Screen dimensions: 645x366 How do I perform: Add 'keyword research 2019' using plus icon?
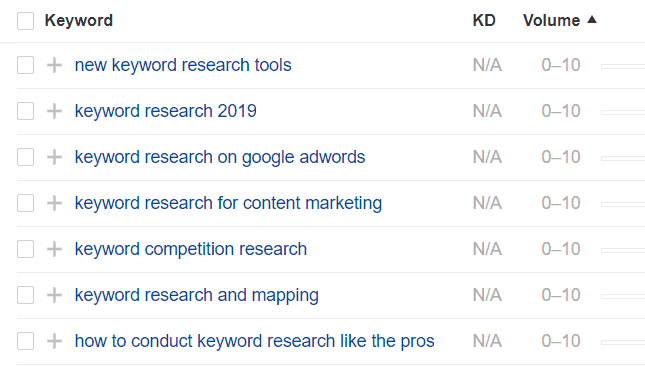point(54,111)
